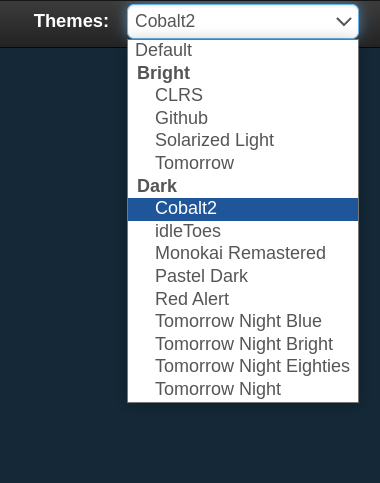Select the last Tomorrow Night option
This screenshot has height=483, width=380.
[243, 389]
